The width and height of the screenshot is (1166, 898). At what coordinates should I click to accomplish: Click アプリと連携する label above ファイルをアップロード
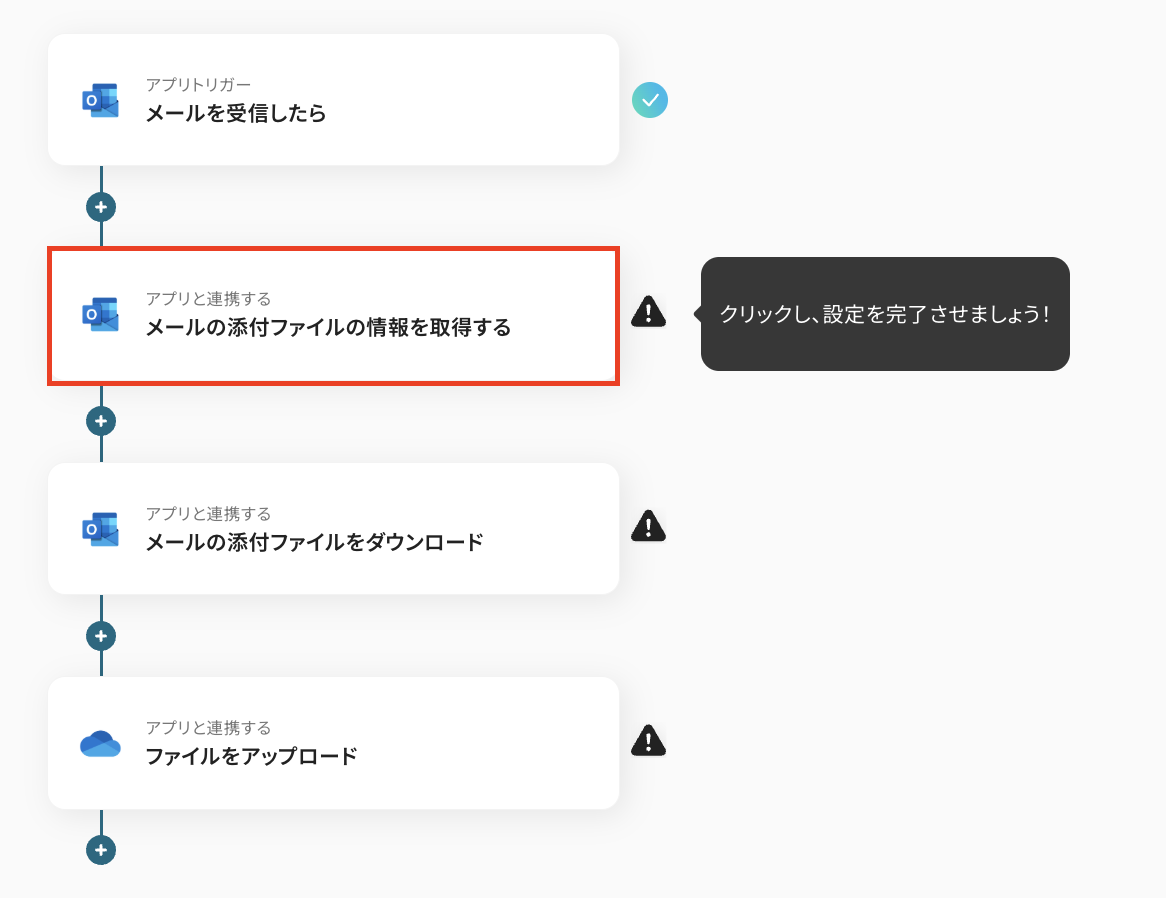point(208,728)
